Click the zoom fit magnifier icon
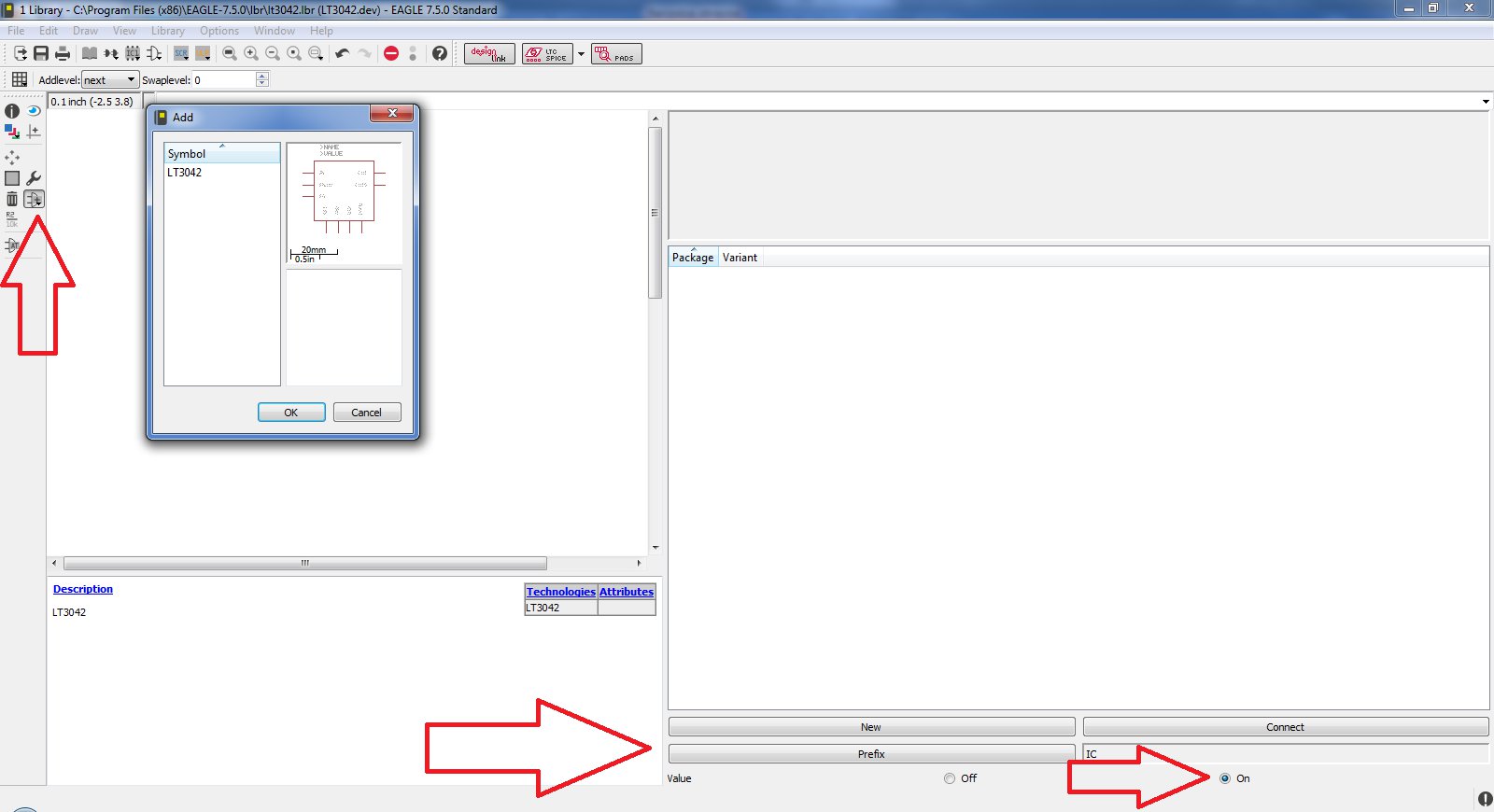 [230, 54]
